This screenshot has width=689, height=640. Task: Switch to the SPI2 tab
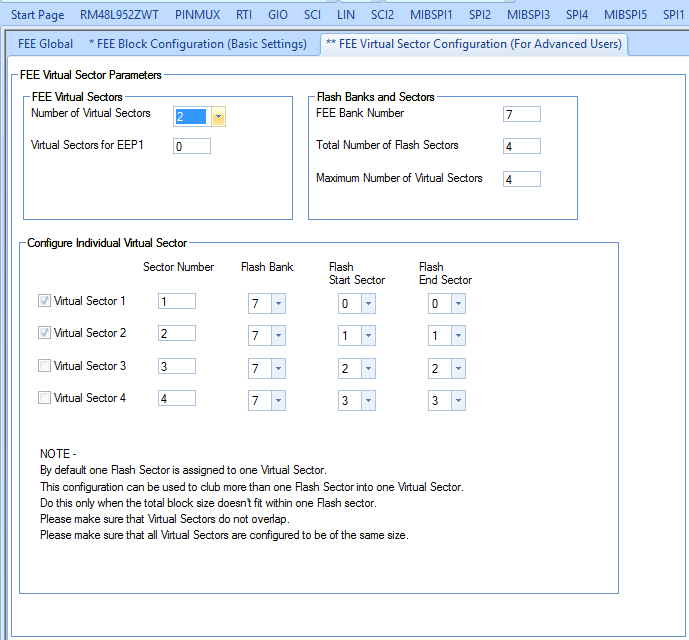pos(480,15)
